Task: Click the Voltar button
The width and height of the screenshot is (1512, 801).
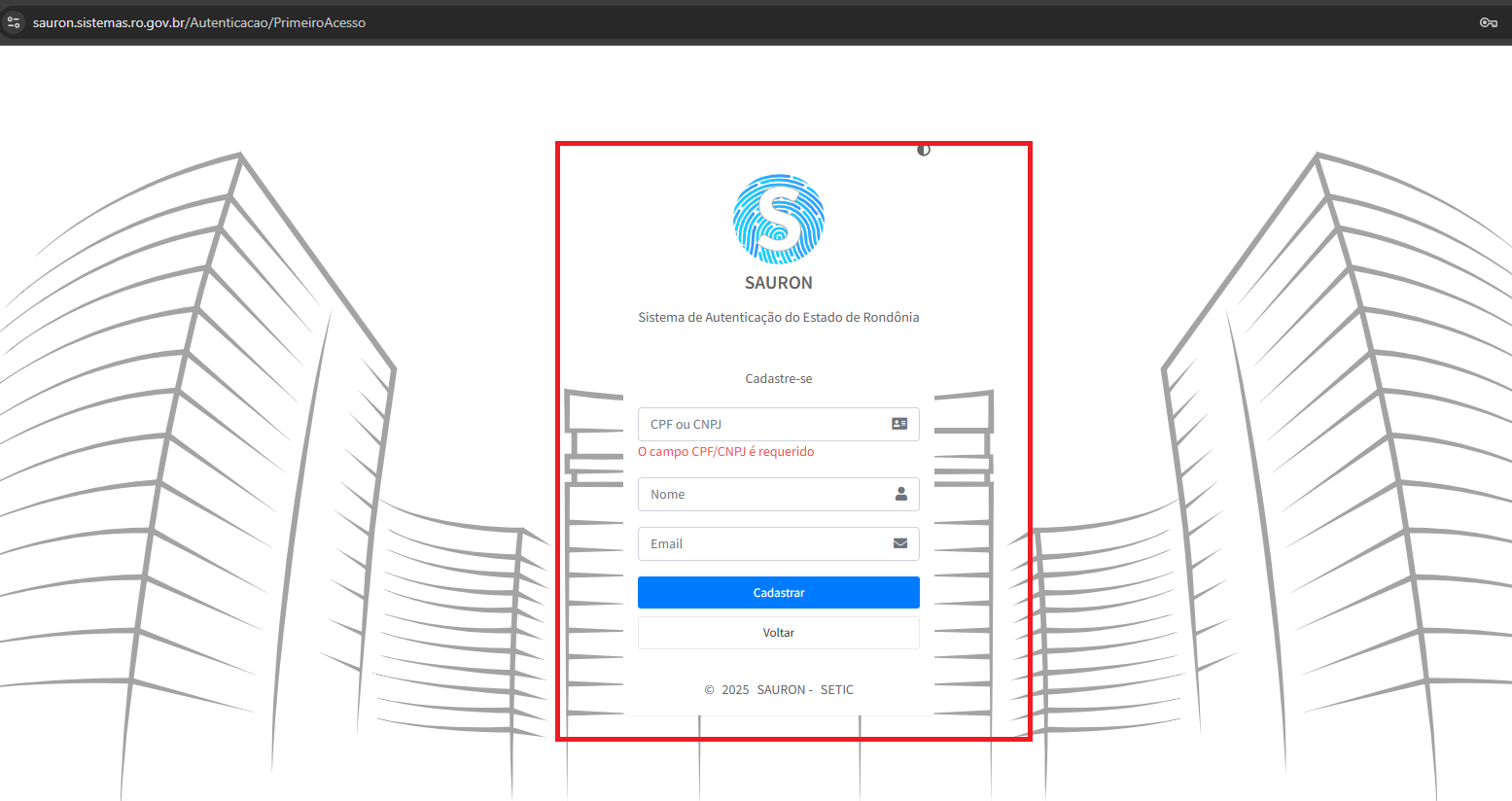Action: tap(779, 632)
